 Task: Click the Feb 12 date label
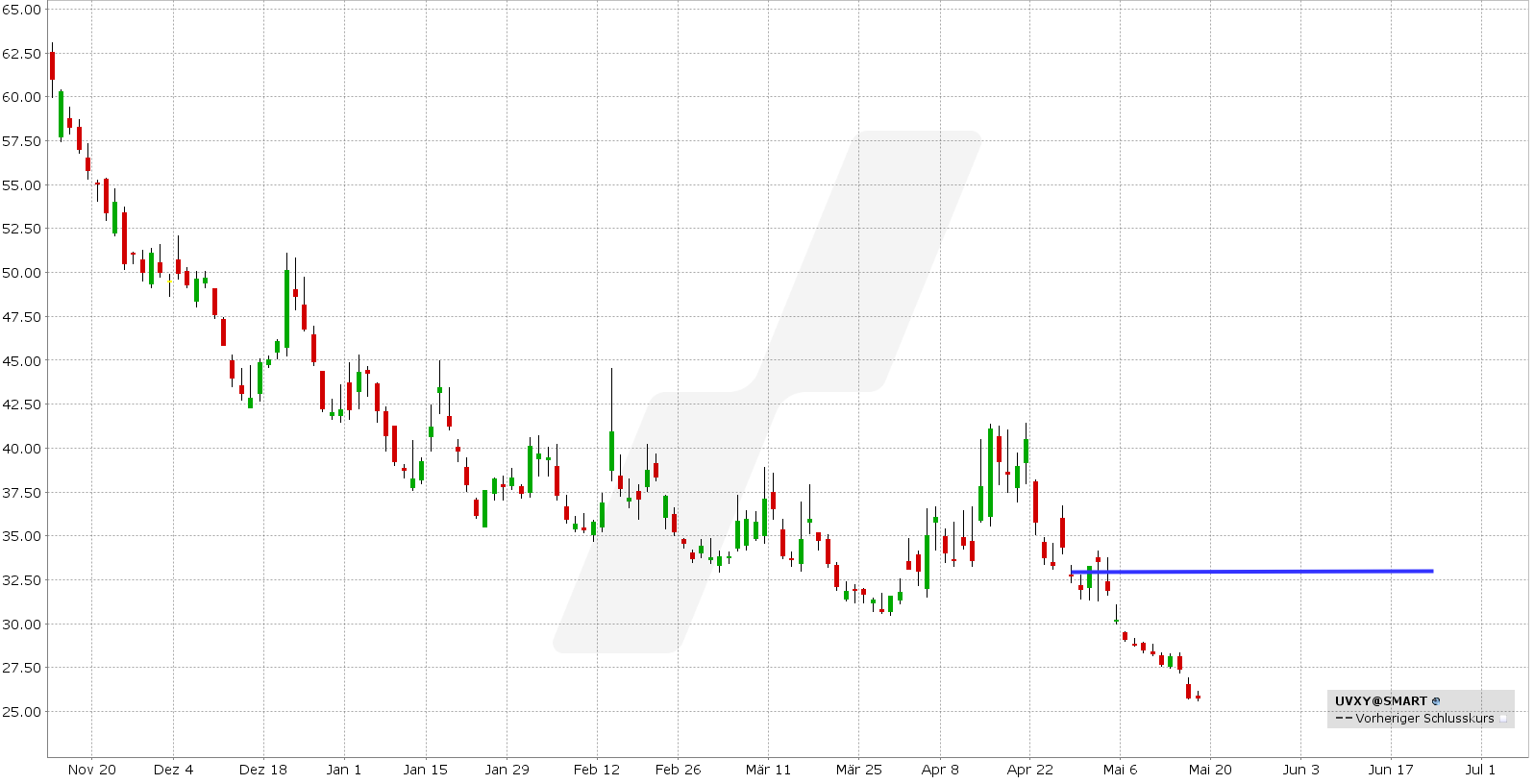(x=597, y=770)
